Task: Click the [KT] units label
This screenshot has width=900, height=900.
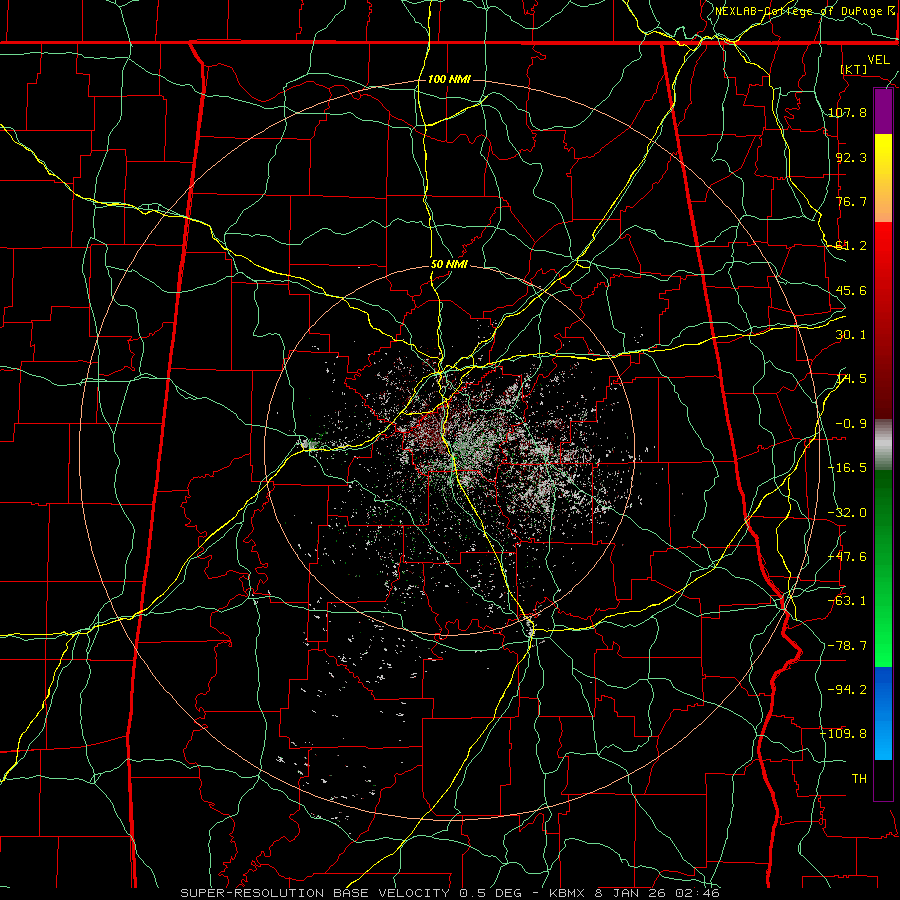Action: pos(854,69)
